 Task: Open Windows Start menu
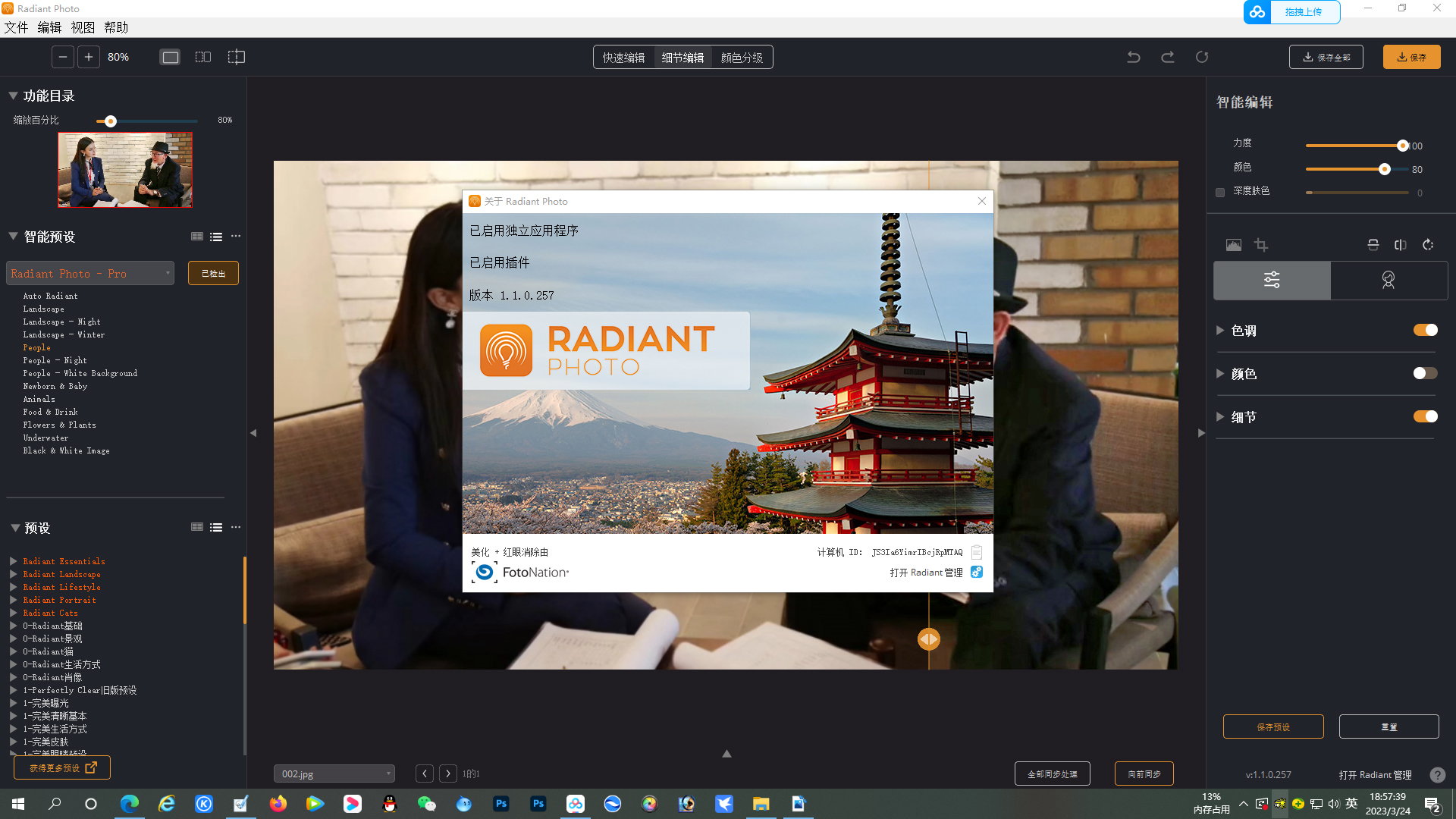click(x=18, y=804)
